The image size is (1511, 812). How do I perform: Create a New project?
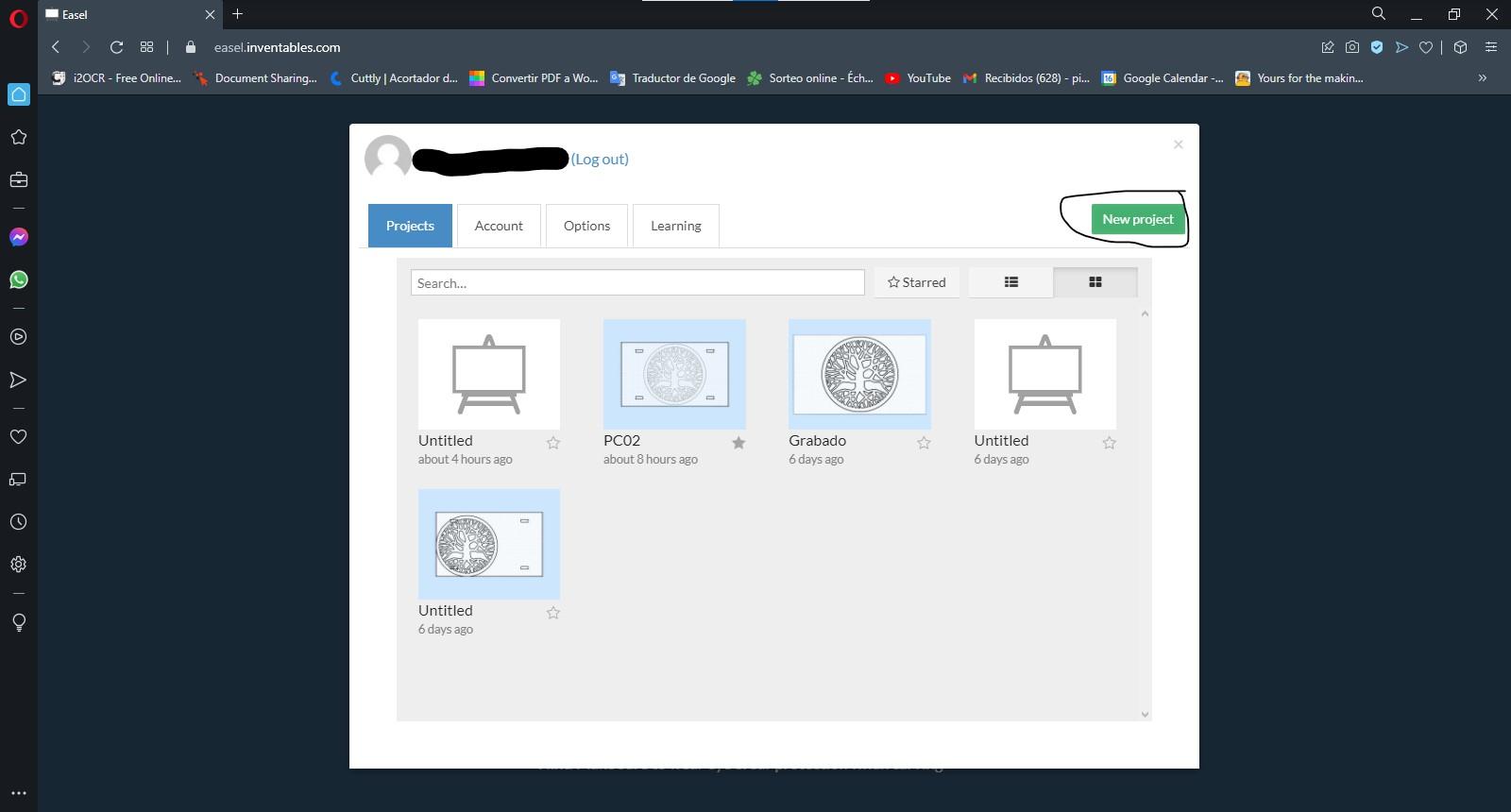pos(1137,219)
